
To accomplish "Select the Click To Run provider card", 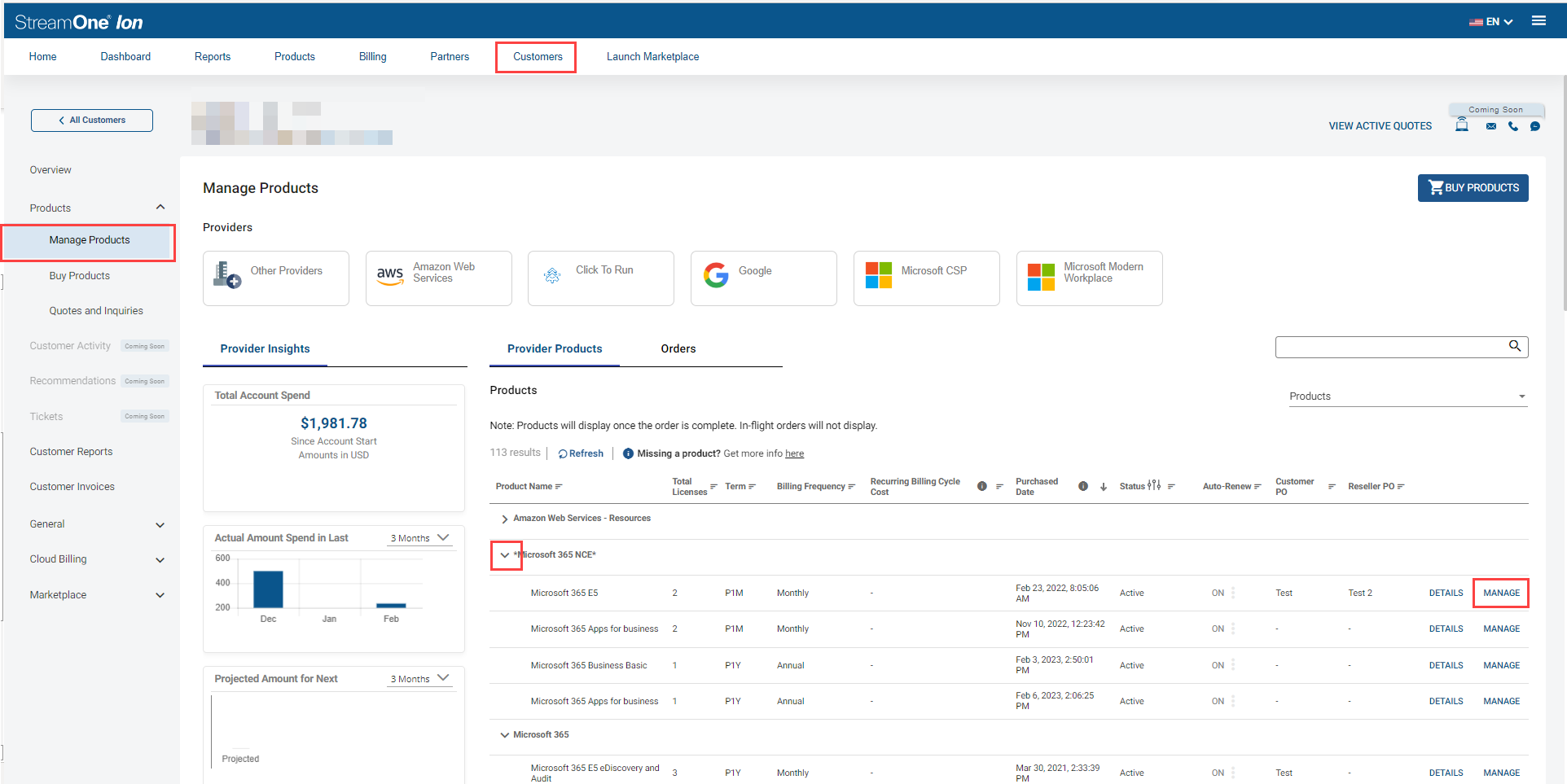I will coord(600,278).
